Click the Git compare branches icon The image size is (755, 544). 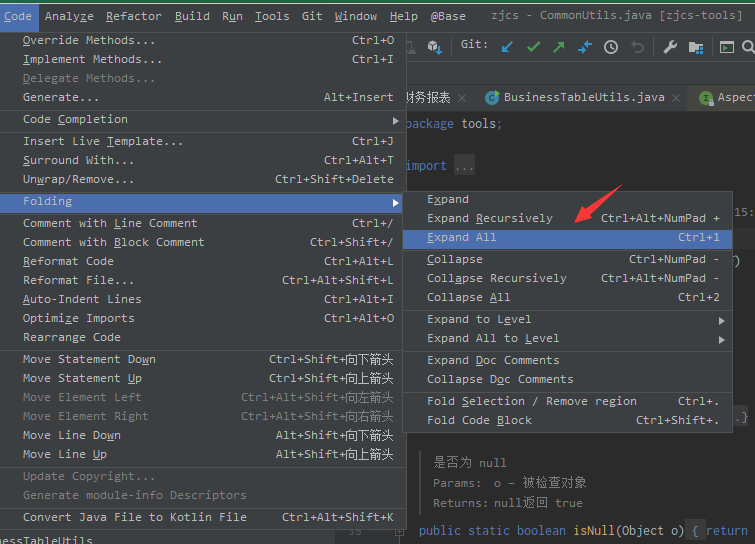(585, 47)
